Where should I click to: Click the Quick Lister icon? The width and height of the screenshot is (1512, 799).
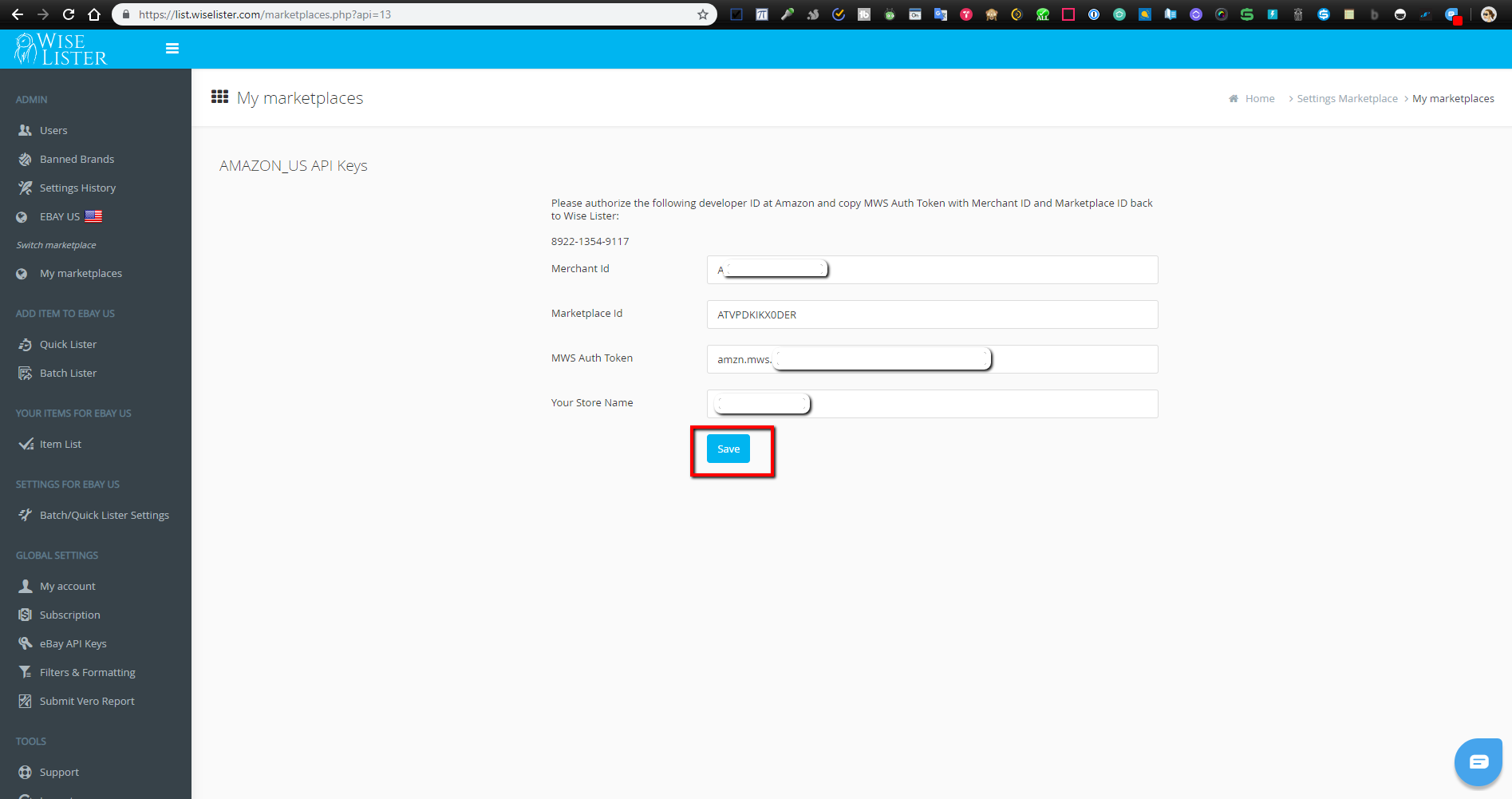point(25,344)
